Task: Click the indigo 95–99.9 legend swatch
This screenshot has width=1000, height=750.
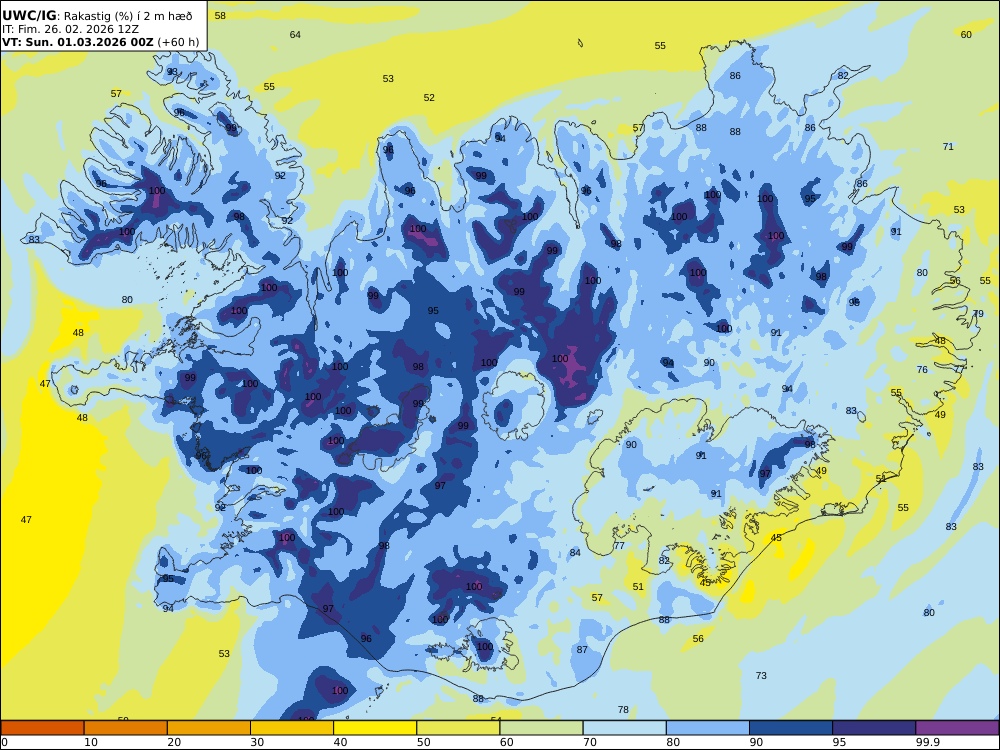Action: [874, 728]
